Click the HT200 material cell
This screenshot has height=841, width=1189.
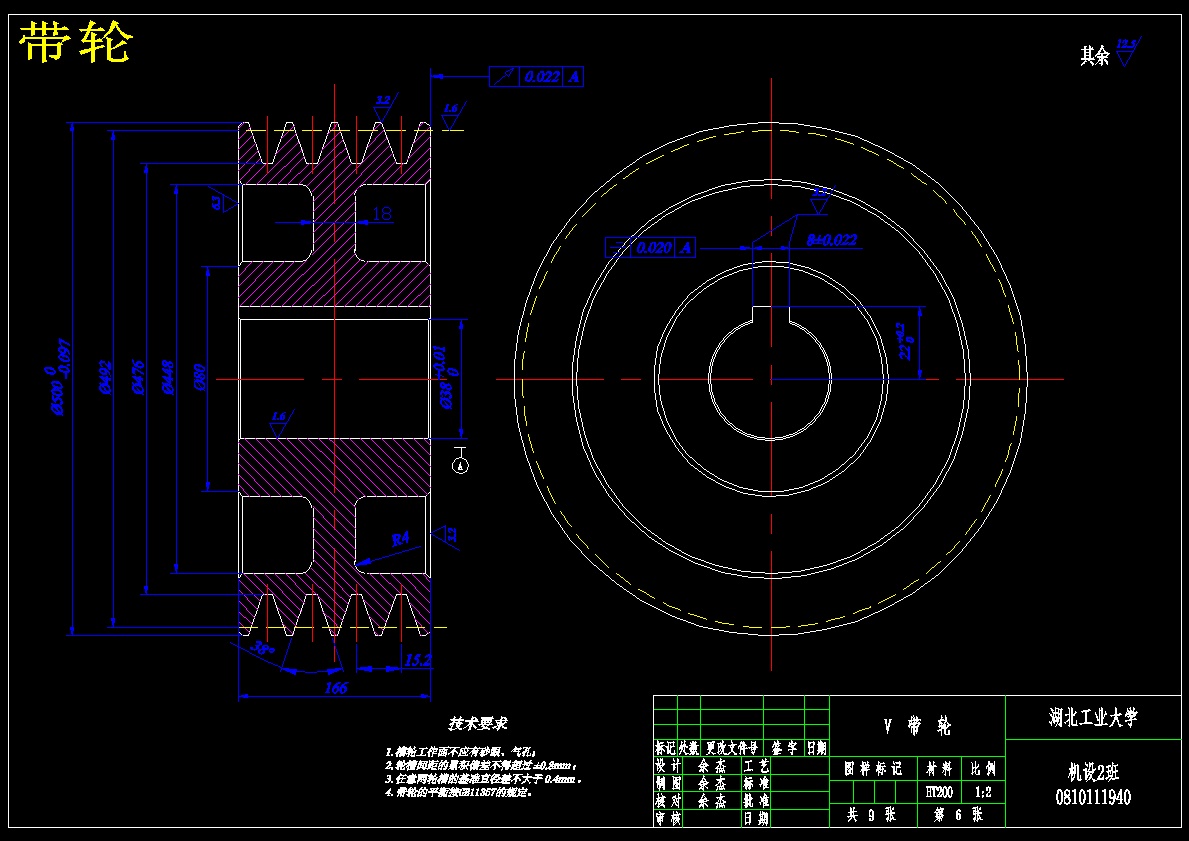[939, 792]
